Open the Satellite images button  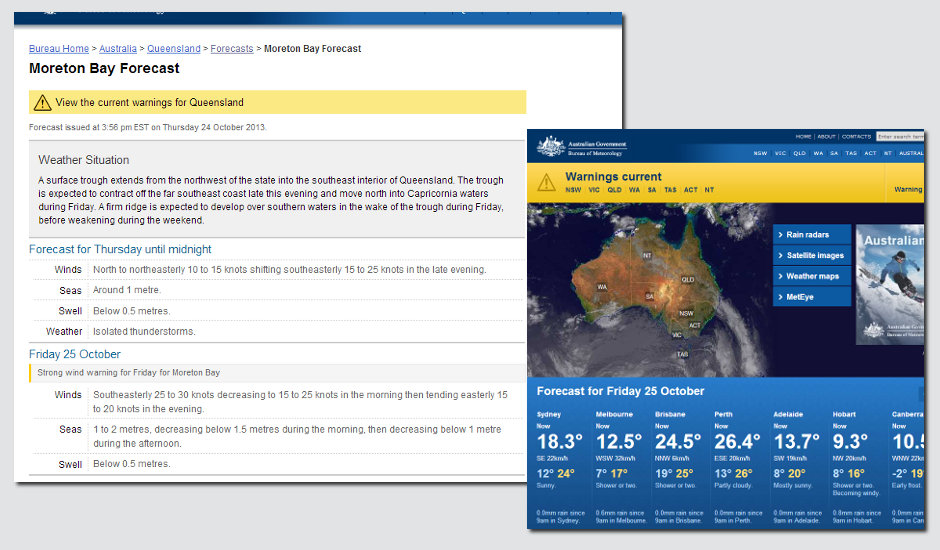812,256
